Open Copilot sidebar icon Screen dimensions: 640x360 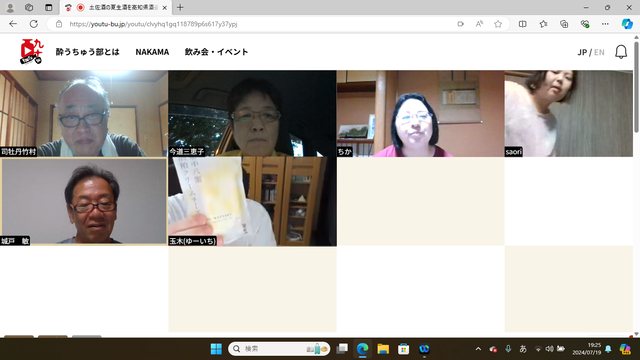(627, 24)
